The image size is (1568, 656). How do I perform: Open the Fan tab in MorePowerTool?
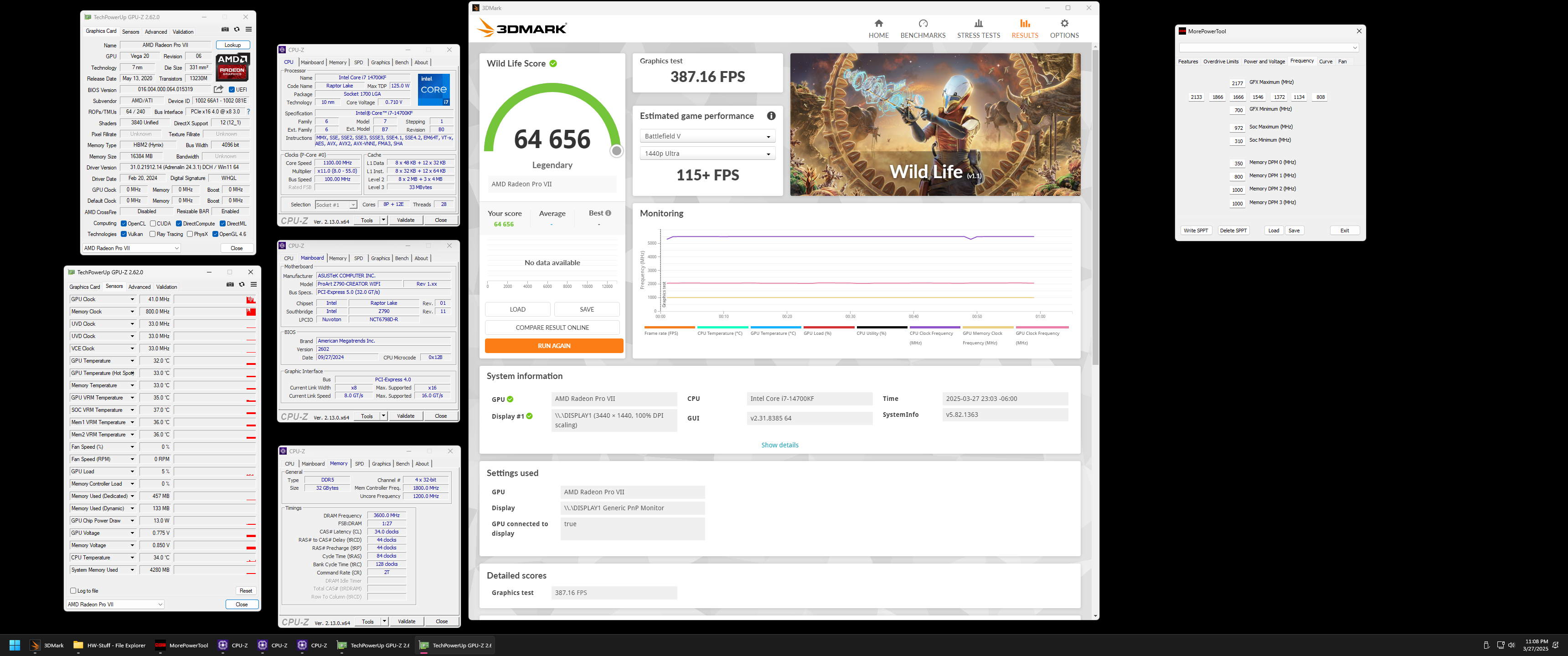click(x=1341, y=61)
